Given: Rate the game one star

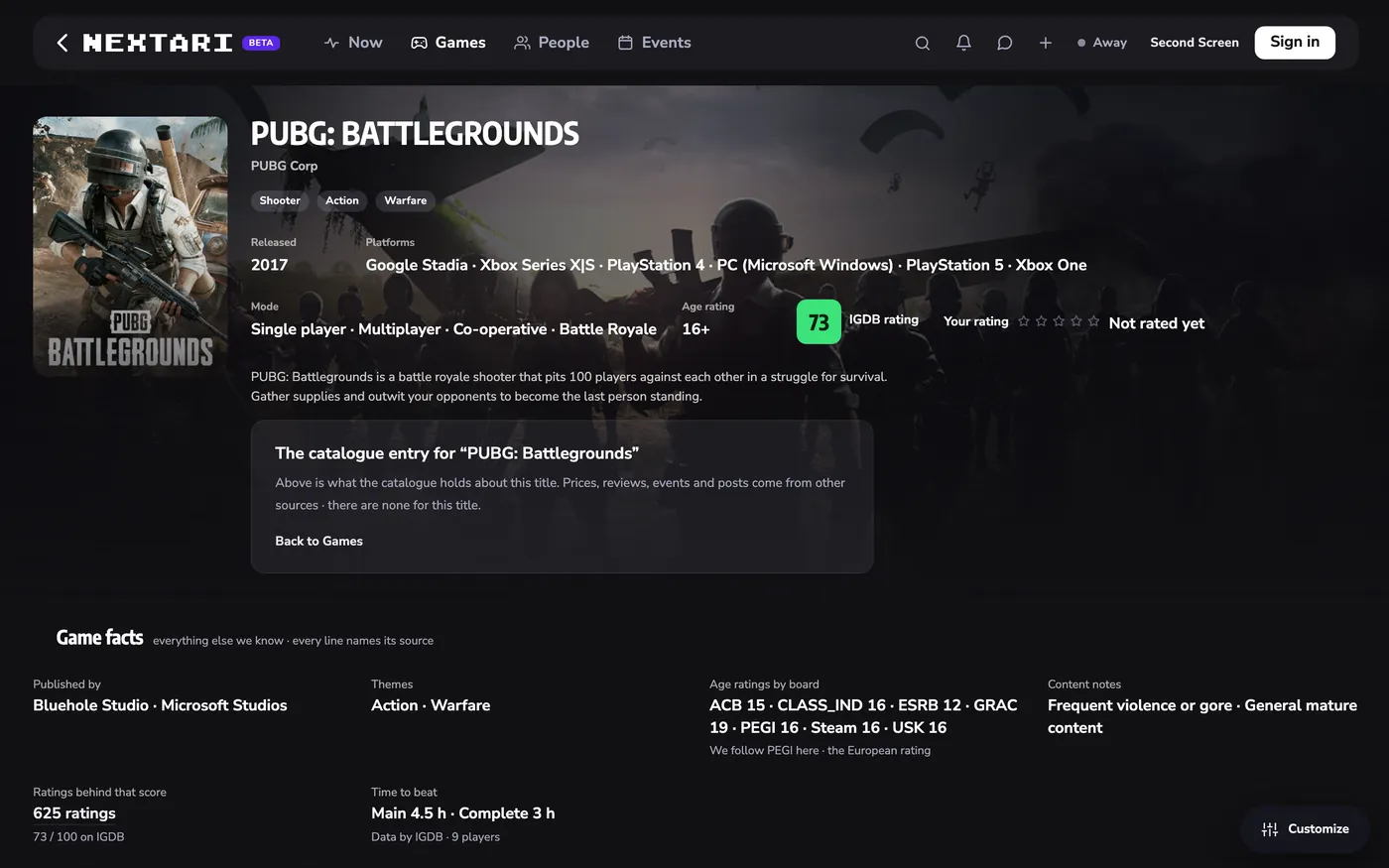Looking at the screenshot, I should coord(1024,321).
